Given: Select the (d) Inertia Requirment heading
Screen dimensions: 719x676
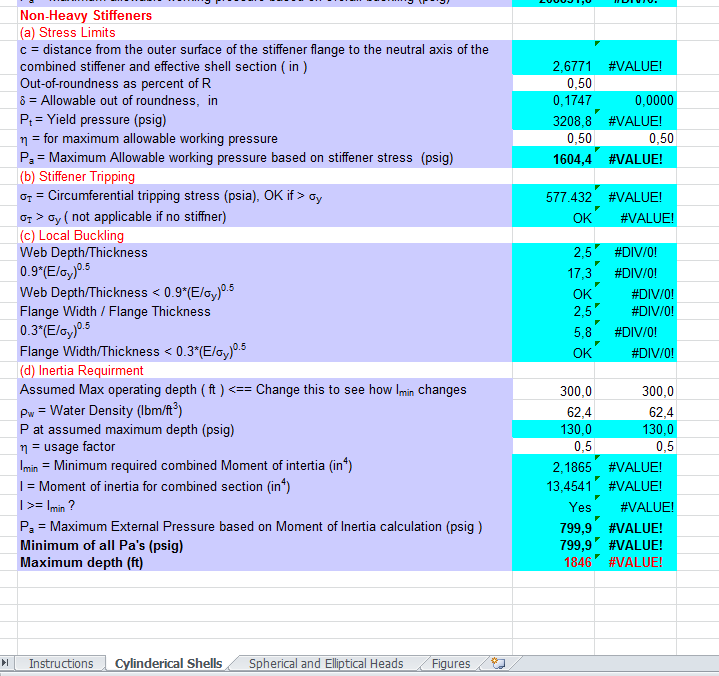Looking at the screenshot, I should (81, 371).
